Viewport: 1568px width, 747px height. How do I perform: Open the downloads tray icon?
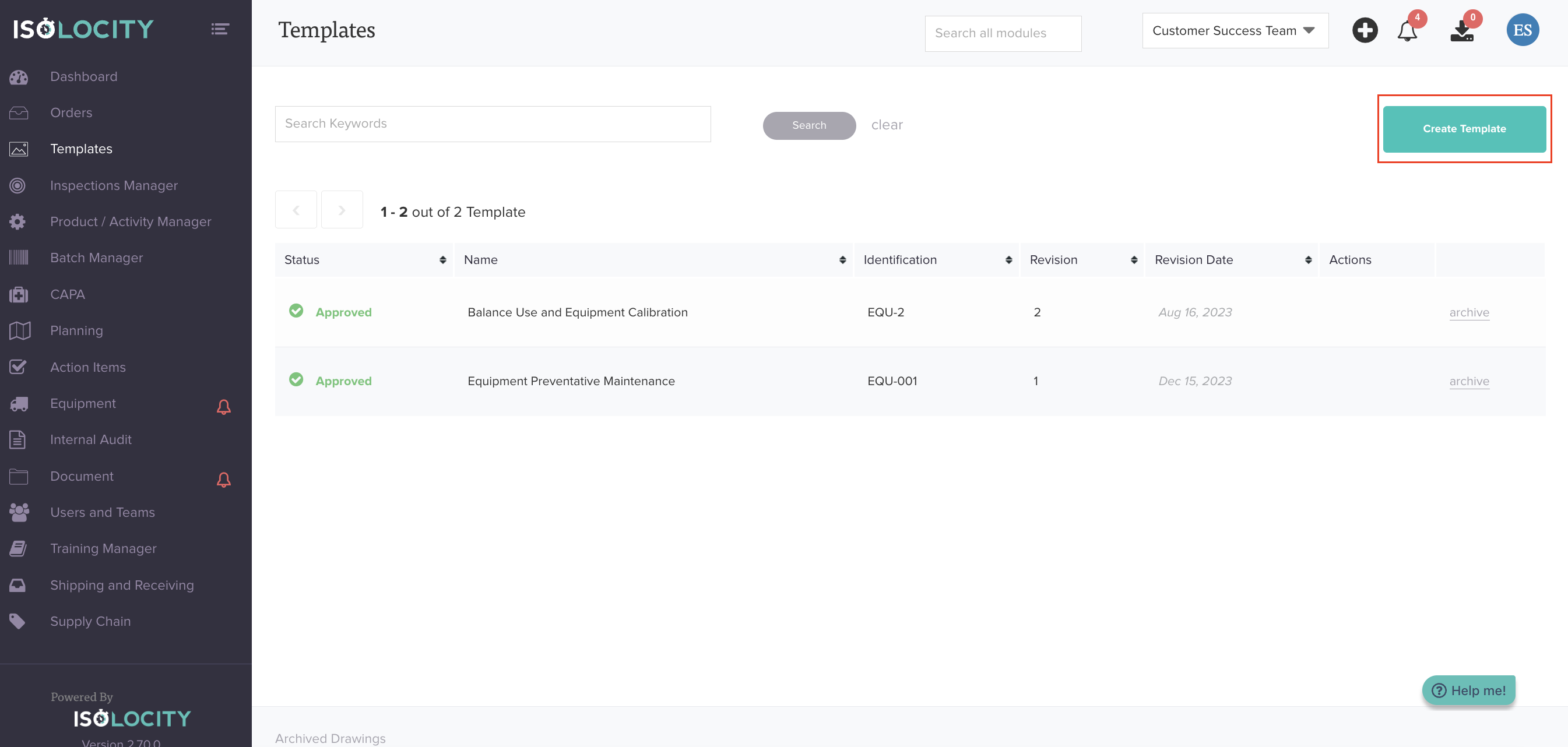[x=1461, y=31]
